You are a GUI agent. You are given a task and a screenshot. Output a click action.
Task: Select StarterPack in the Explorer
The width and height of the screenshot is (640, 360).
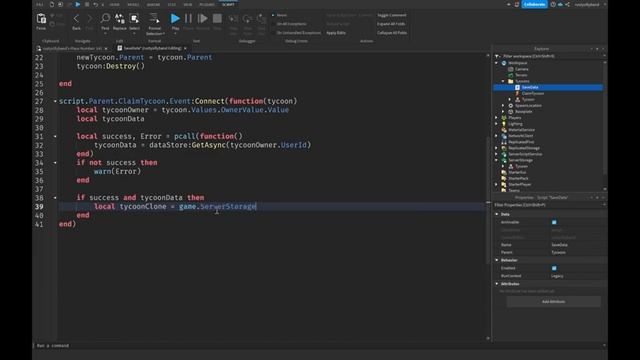(x=518, y=178)
